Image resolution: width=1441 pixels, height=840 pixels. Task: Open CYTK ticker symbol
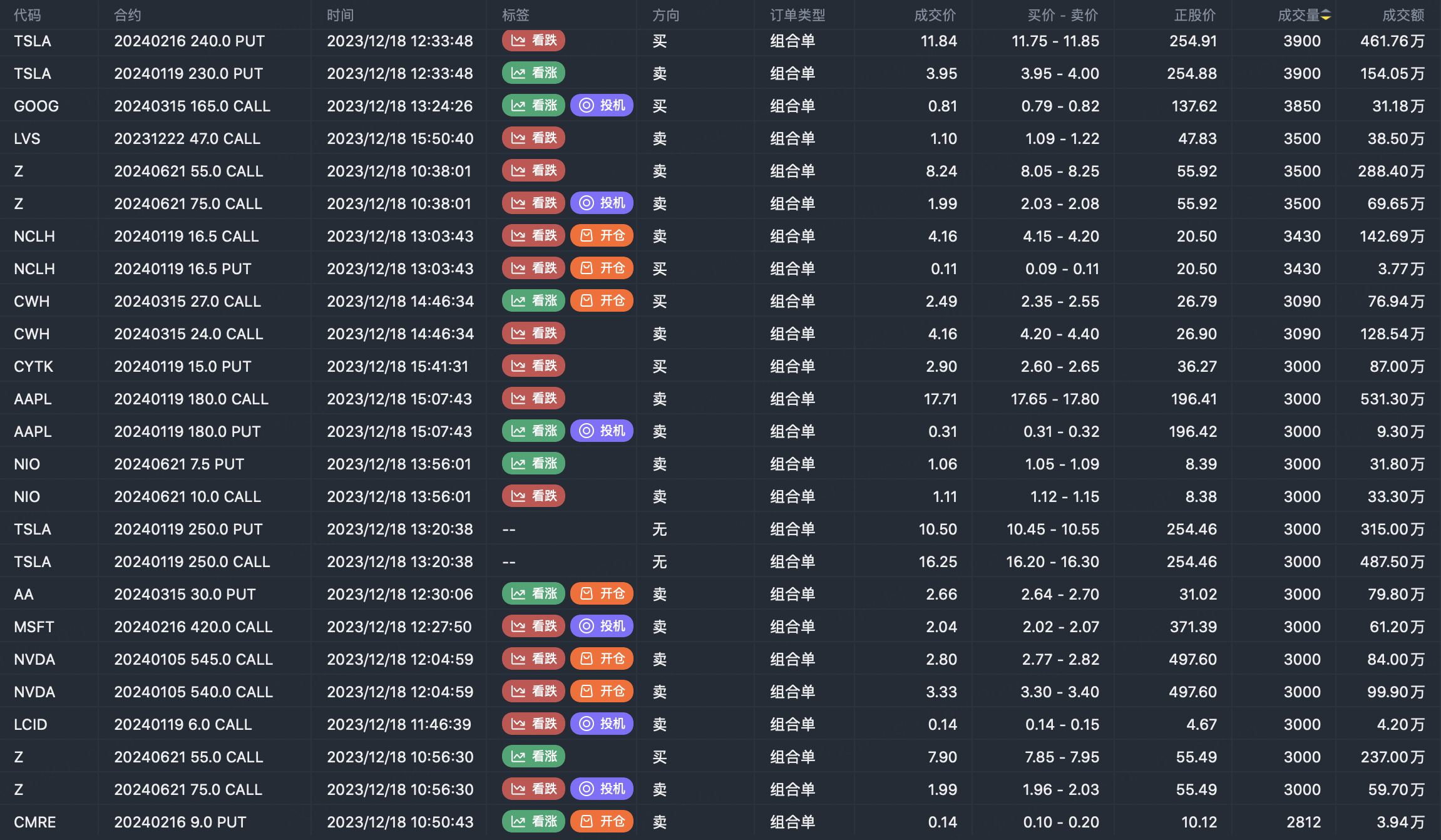(x=34, y=366)
